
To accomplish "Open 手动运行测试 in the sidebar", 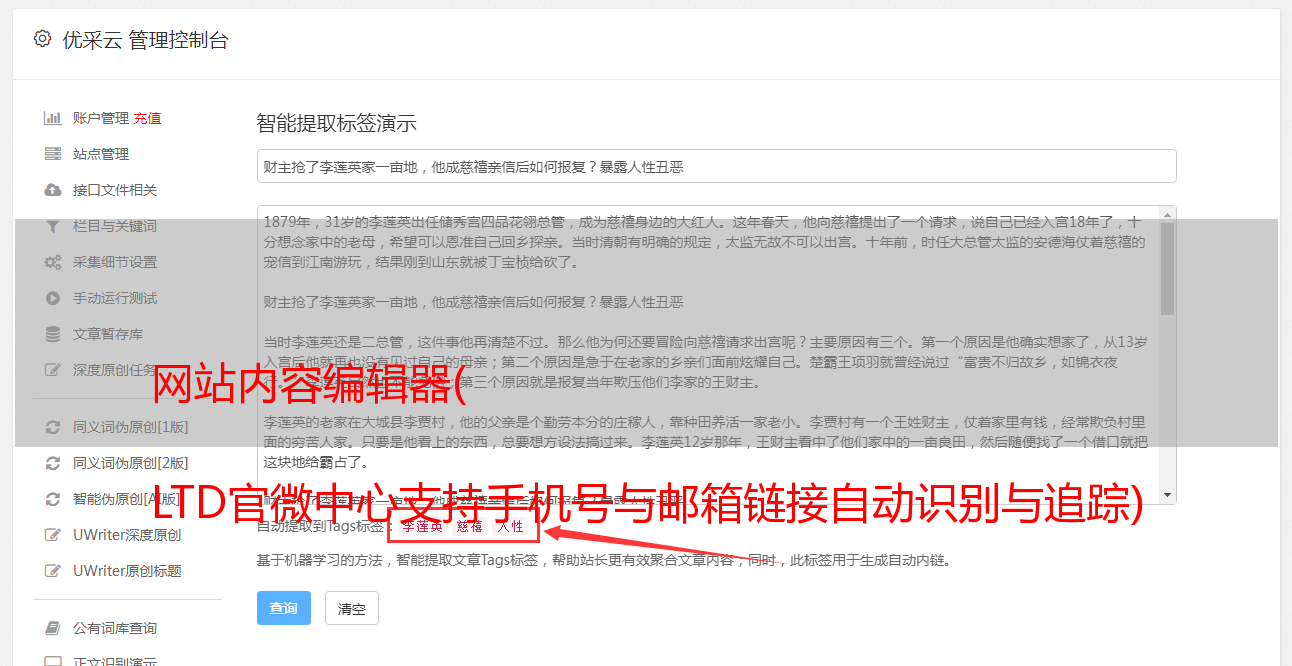I will pos(115,298).
